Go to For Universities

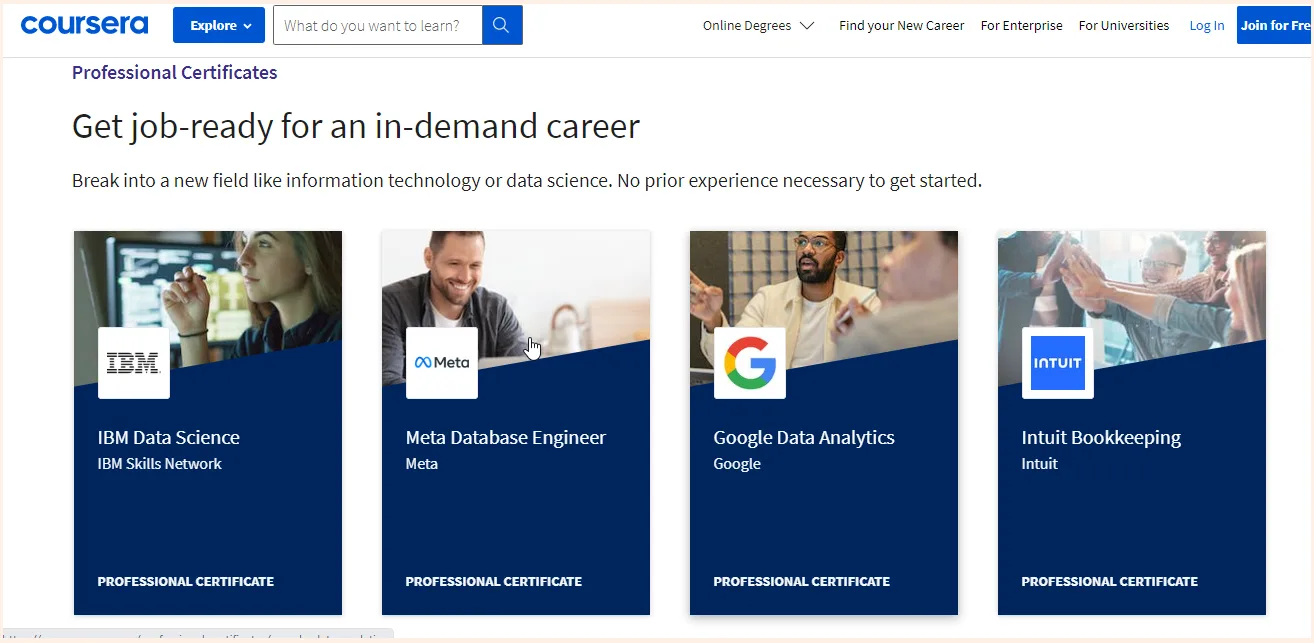[1124, 26]
